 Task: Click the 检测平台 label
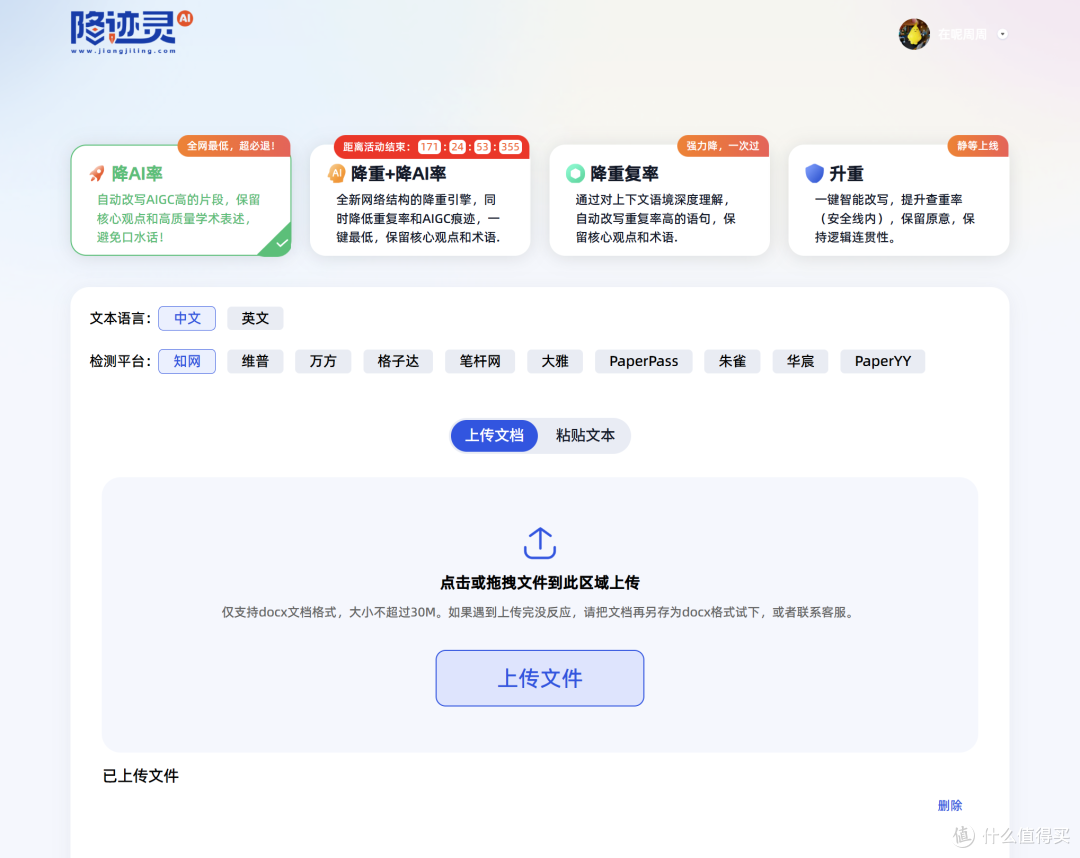[120, 361]
